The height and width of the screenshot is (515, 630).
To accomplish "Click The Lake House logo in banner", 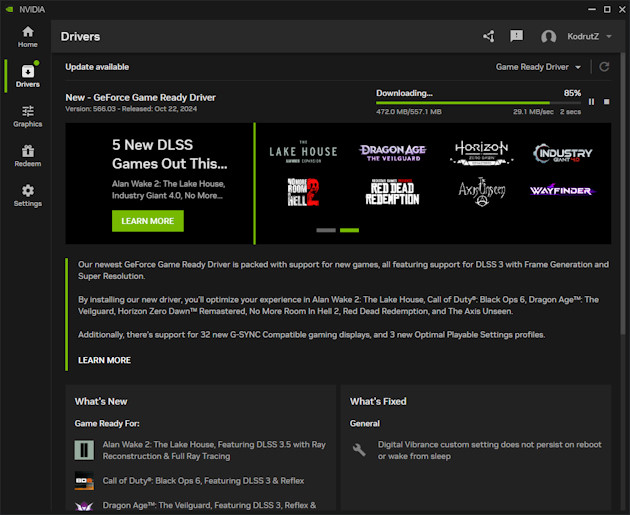I will pos(303,151).
